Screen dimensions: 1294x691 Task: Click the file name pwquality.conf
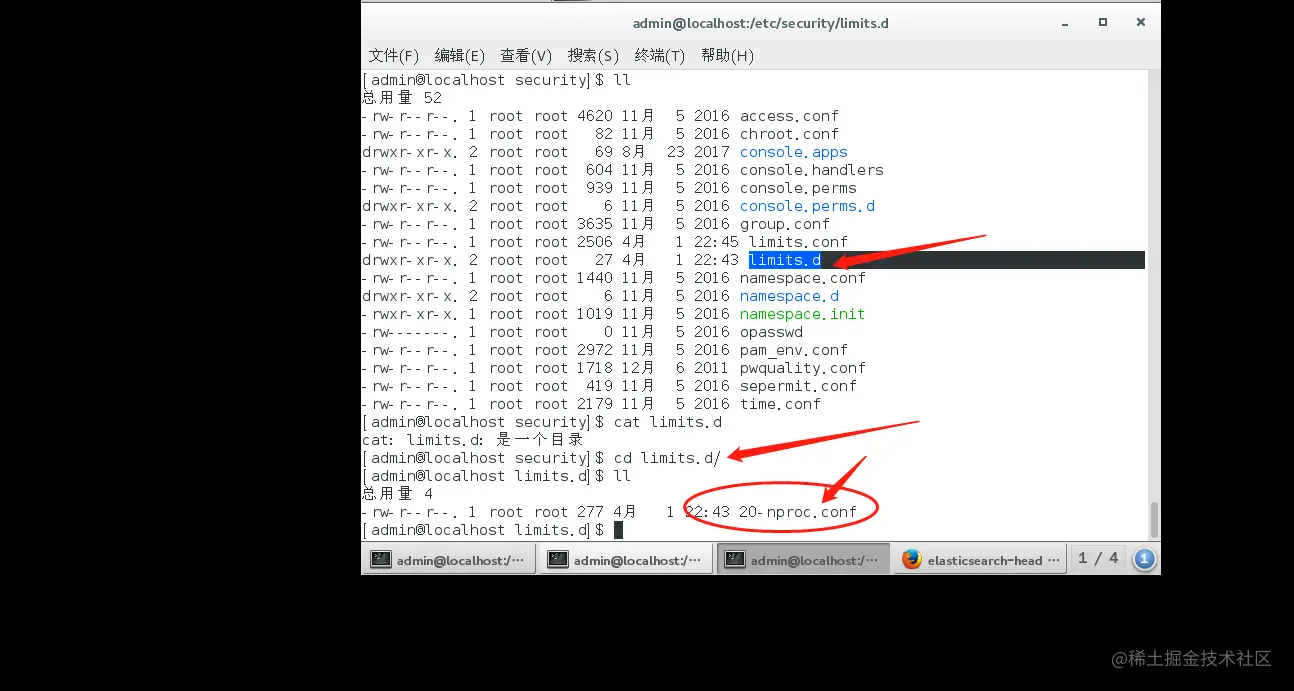tap(803, 368)
